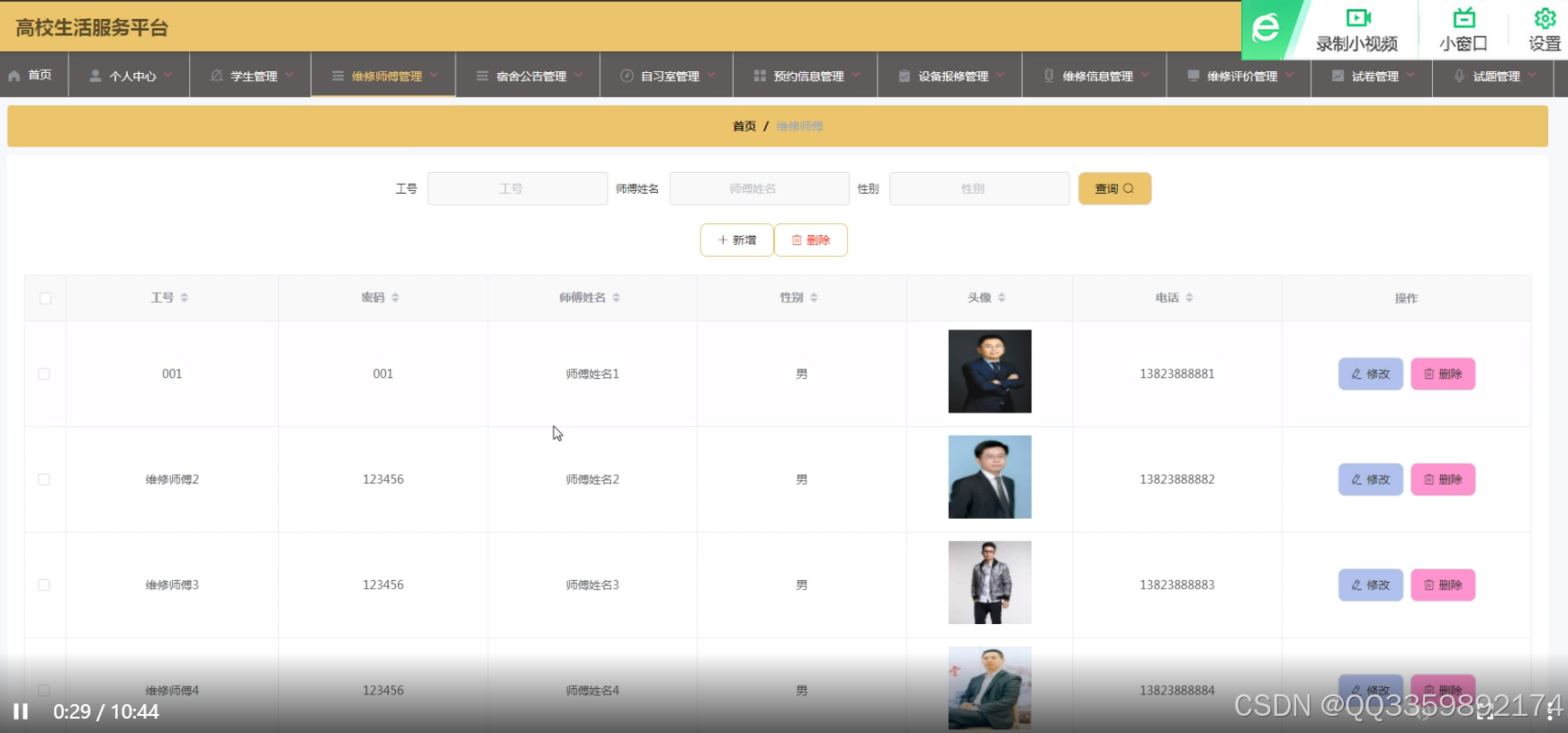1568x733 pixels.
Task: Expand the 维修信息管理 menu chevron
Action: (x=1145, y=75)
